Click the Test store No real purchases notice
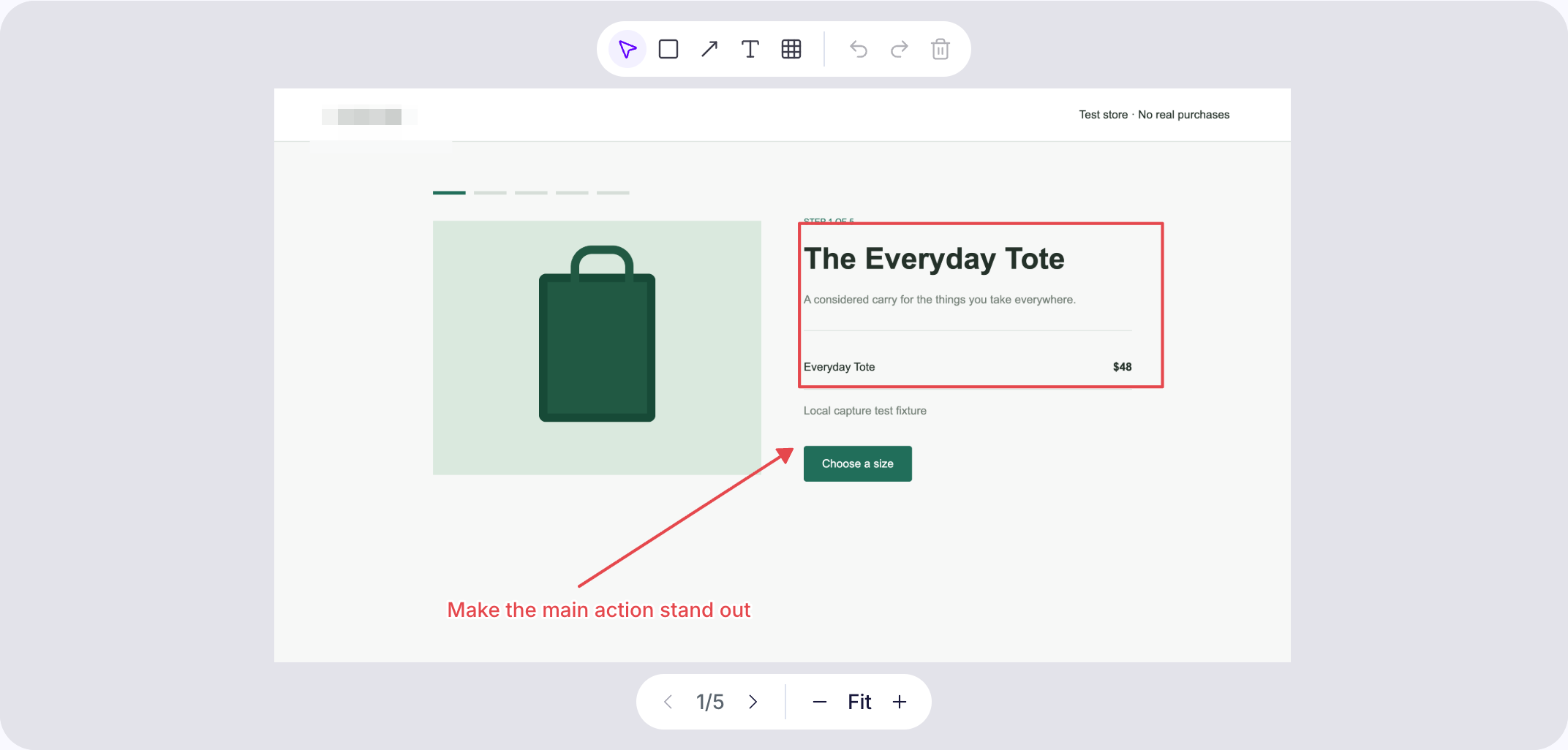The height and width of the screenshot is (750, 1568). click(1154, 115)
